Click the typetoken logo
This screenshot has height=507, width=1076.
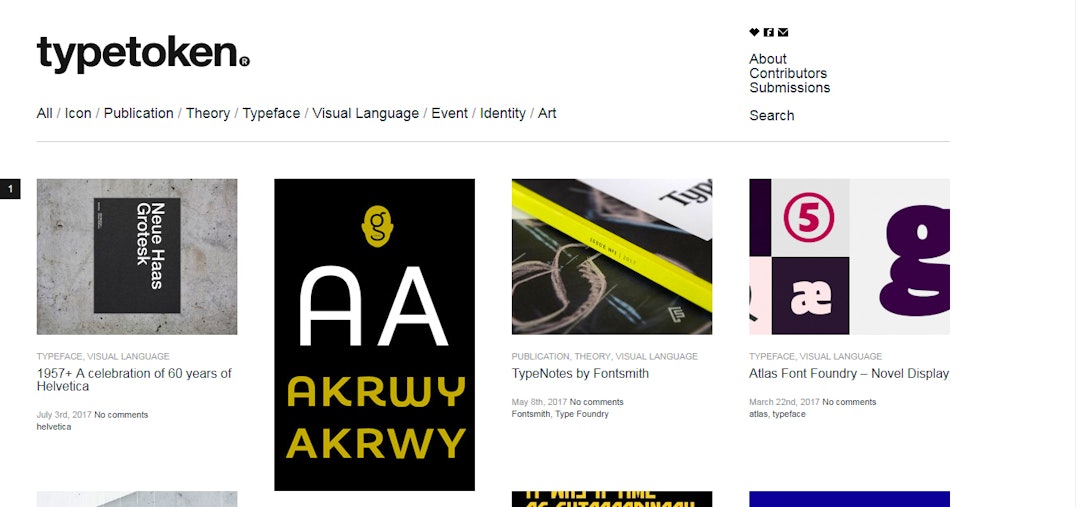point(143,54)
